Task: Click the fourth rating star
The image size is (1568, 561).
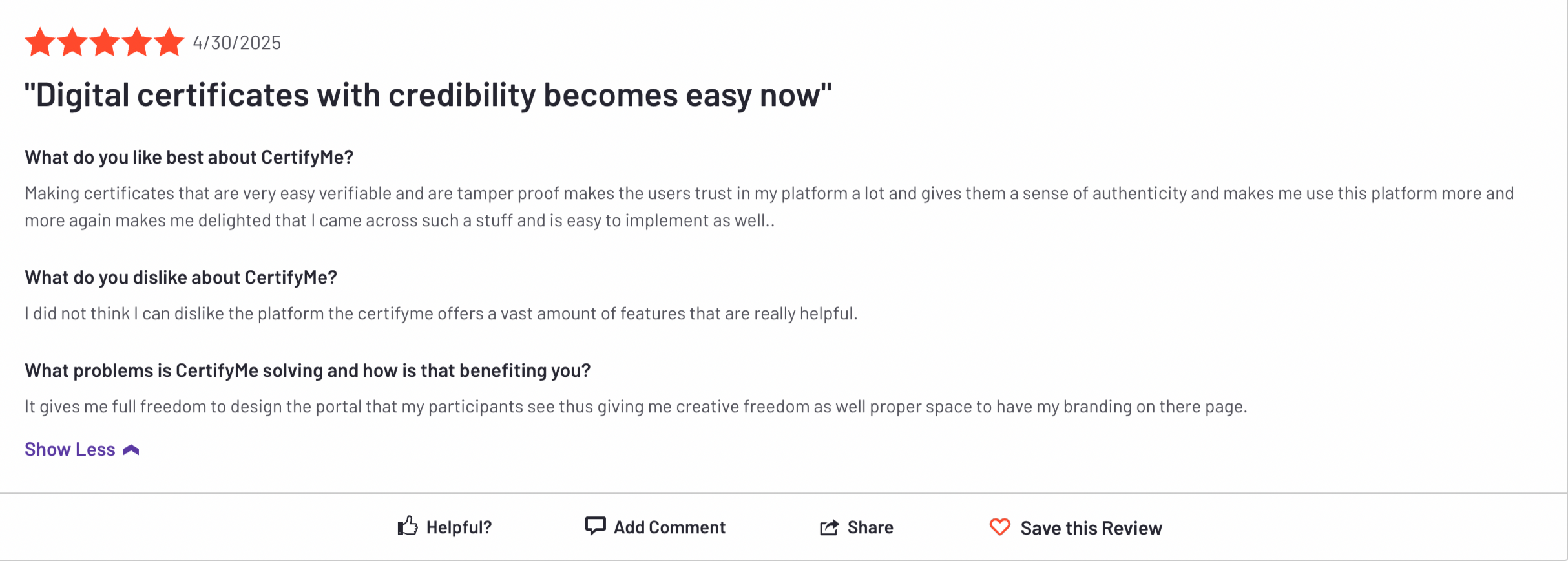Action: click(137, 42)
